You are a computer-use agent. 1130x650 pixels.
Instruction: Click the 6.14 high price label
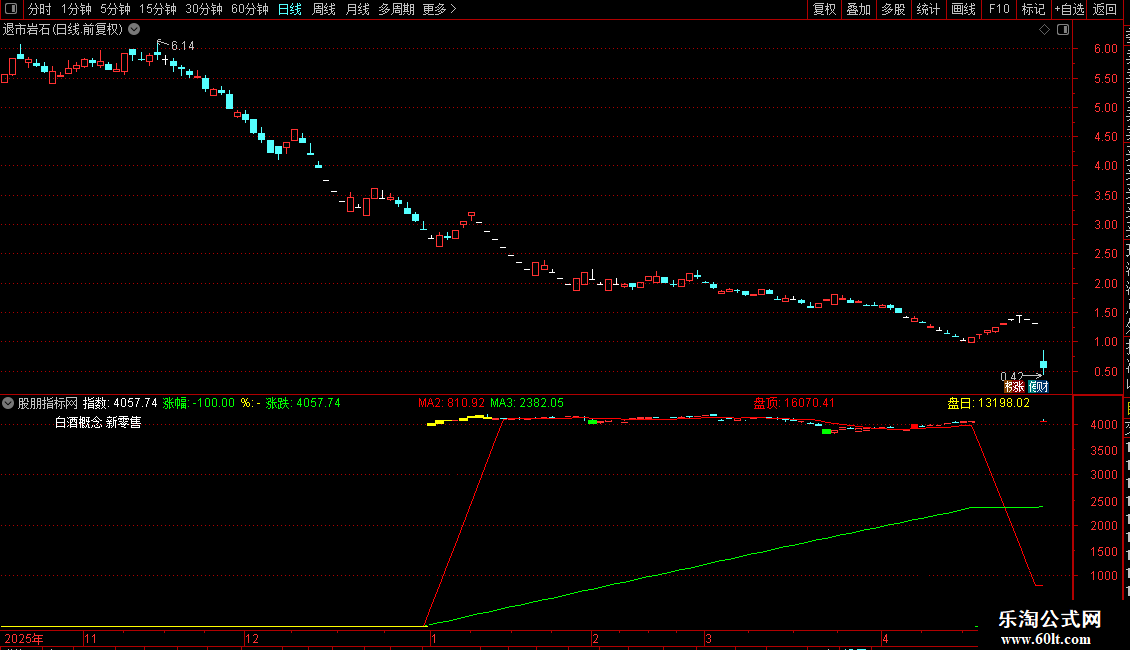[x=182, y=45]
